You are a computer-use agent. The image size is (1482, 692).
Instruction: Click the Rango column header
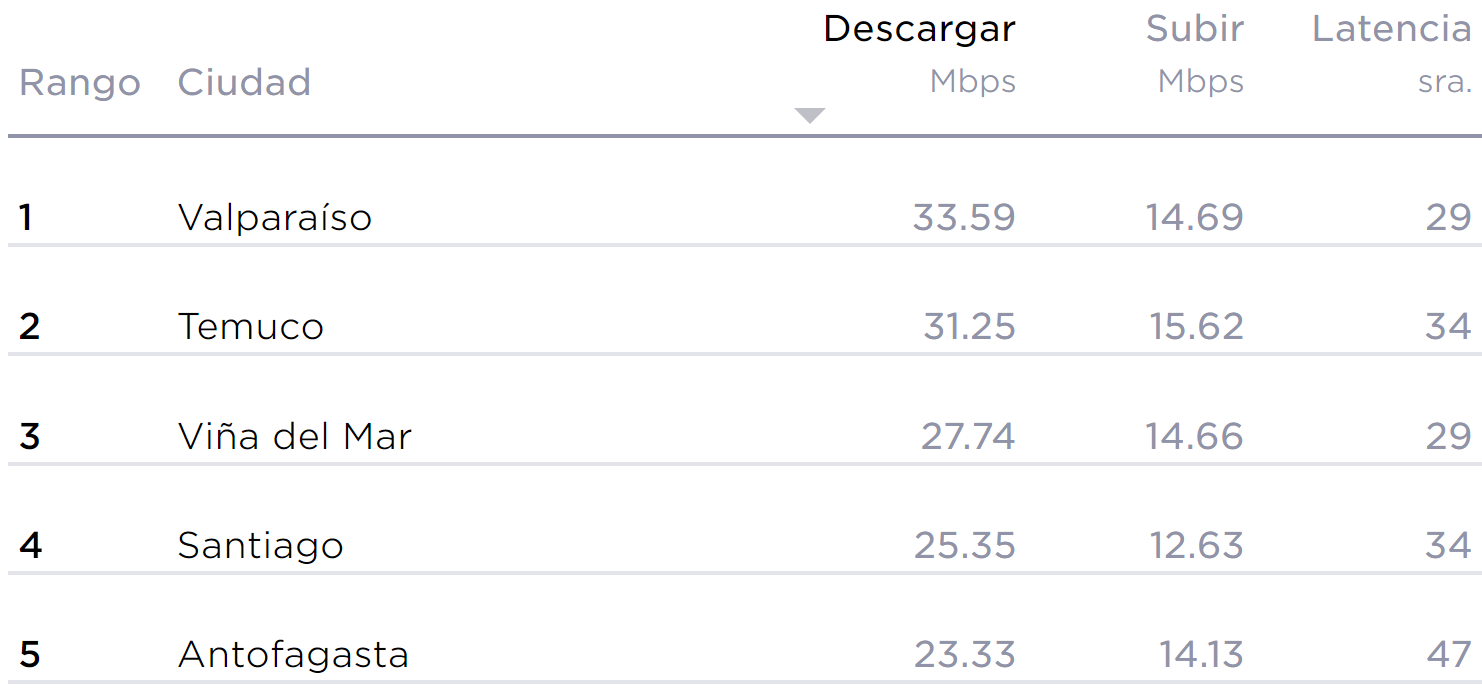click(80, 82)
